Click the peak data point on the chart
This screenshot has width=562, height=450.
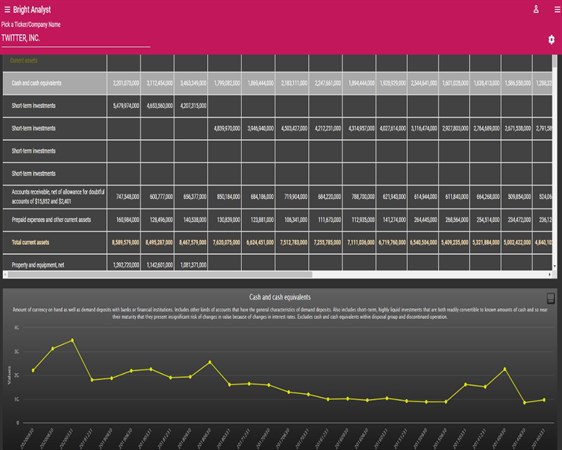[x=73, y=340]
